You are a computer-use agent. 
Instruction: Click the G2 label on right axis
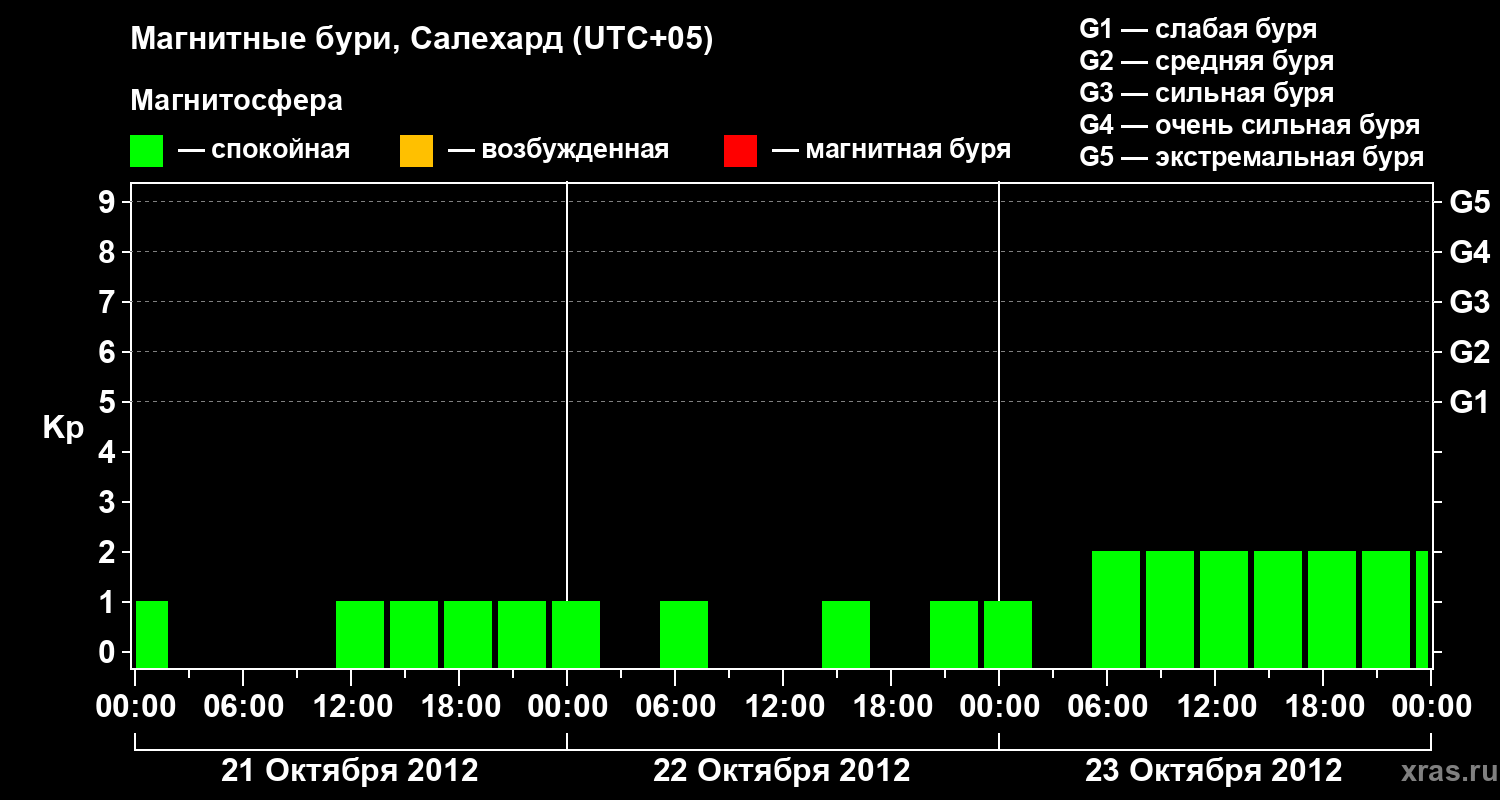pyautogui.click(x=1469, y=353)
